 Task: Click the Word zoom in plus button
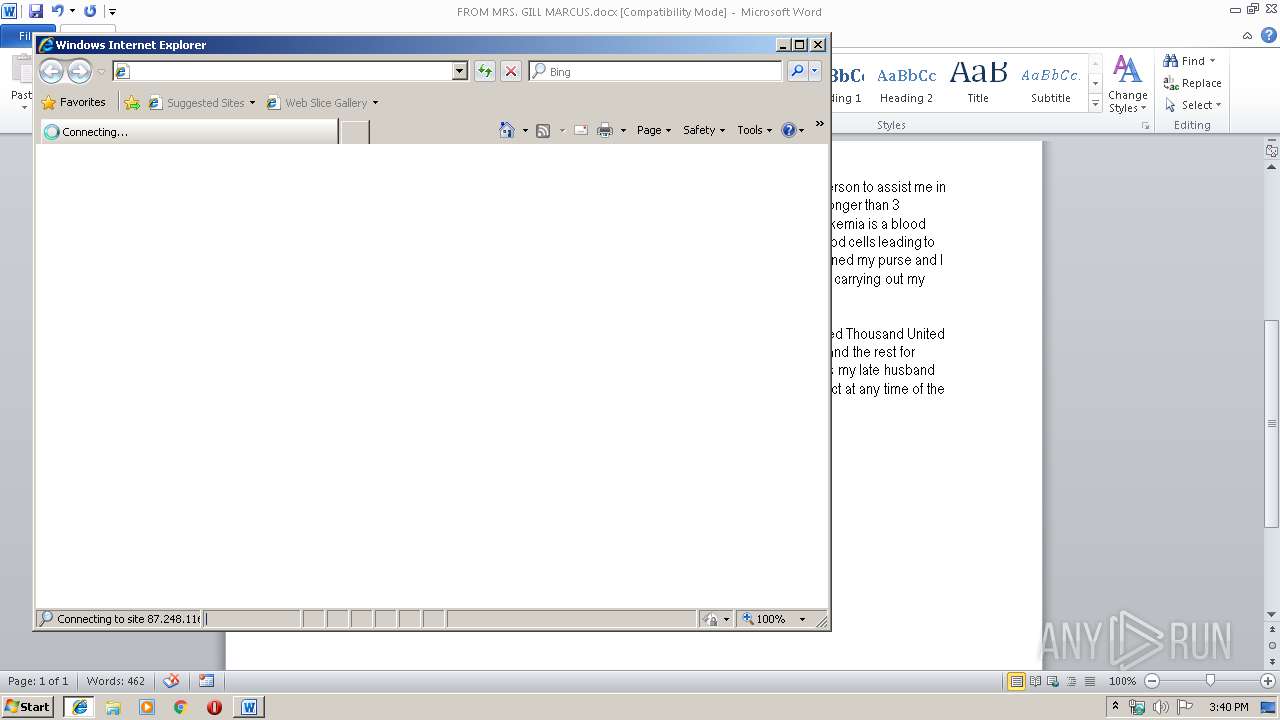click(x=1268, y=681)
